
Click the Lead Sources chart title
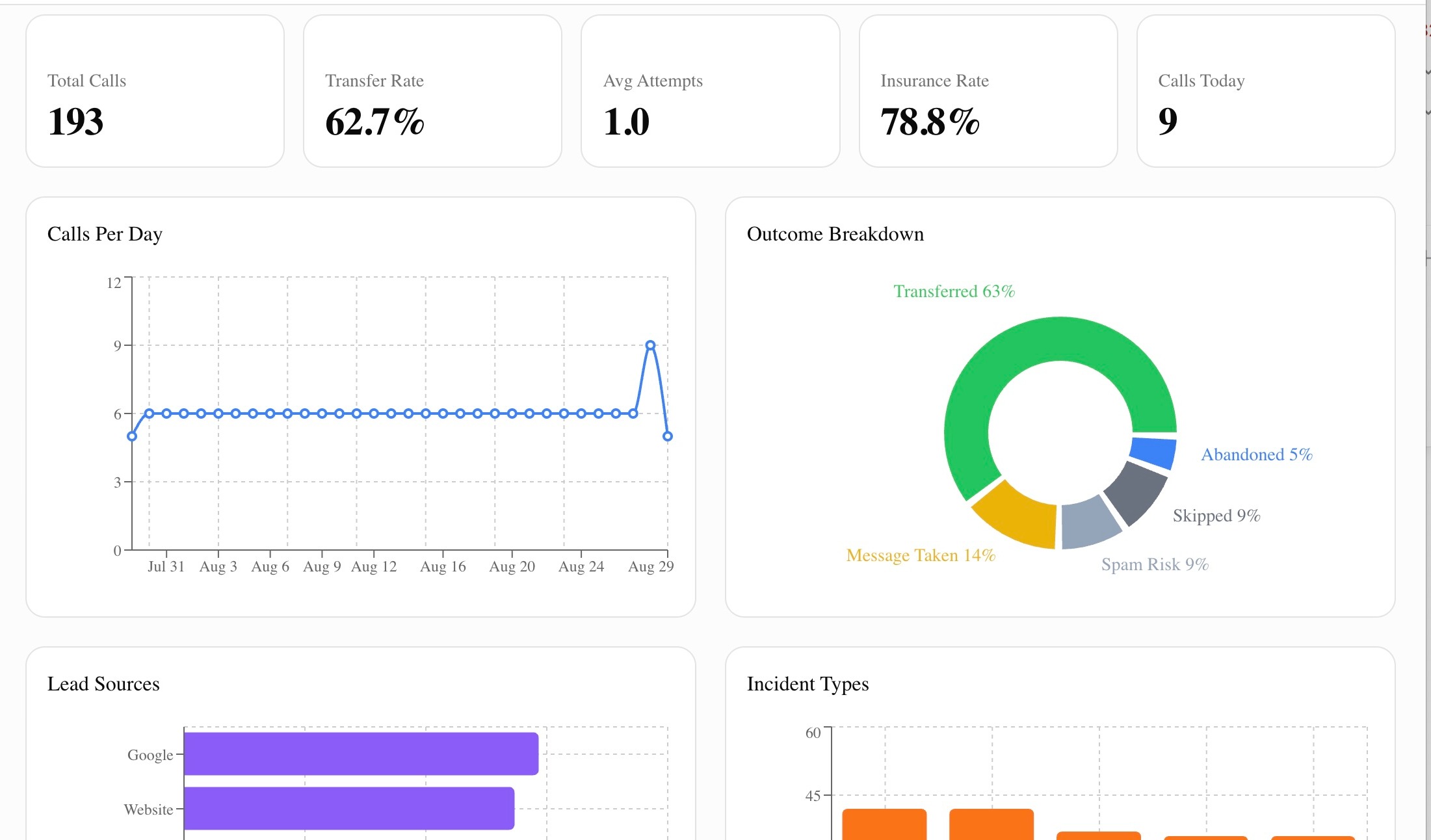point(103,684)
